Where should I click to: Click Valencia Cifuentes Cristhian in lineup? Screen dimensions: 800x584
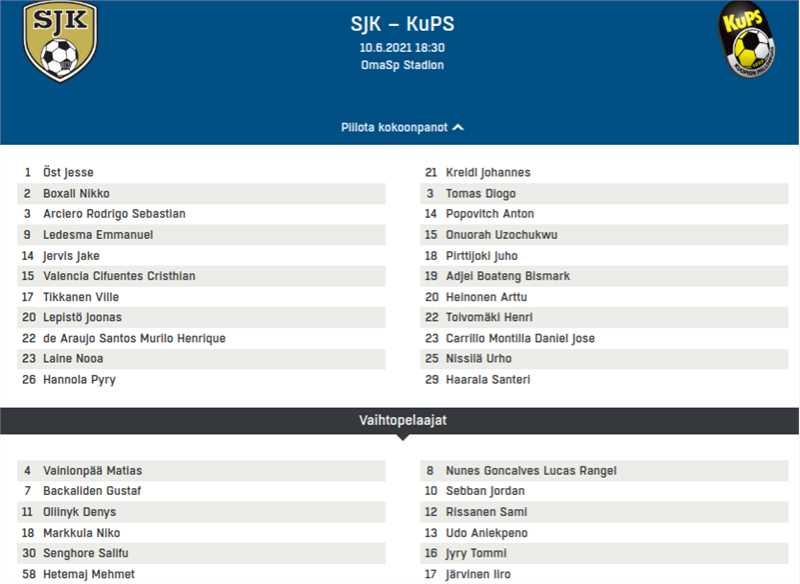click(x=119, y=276)
